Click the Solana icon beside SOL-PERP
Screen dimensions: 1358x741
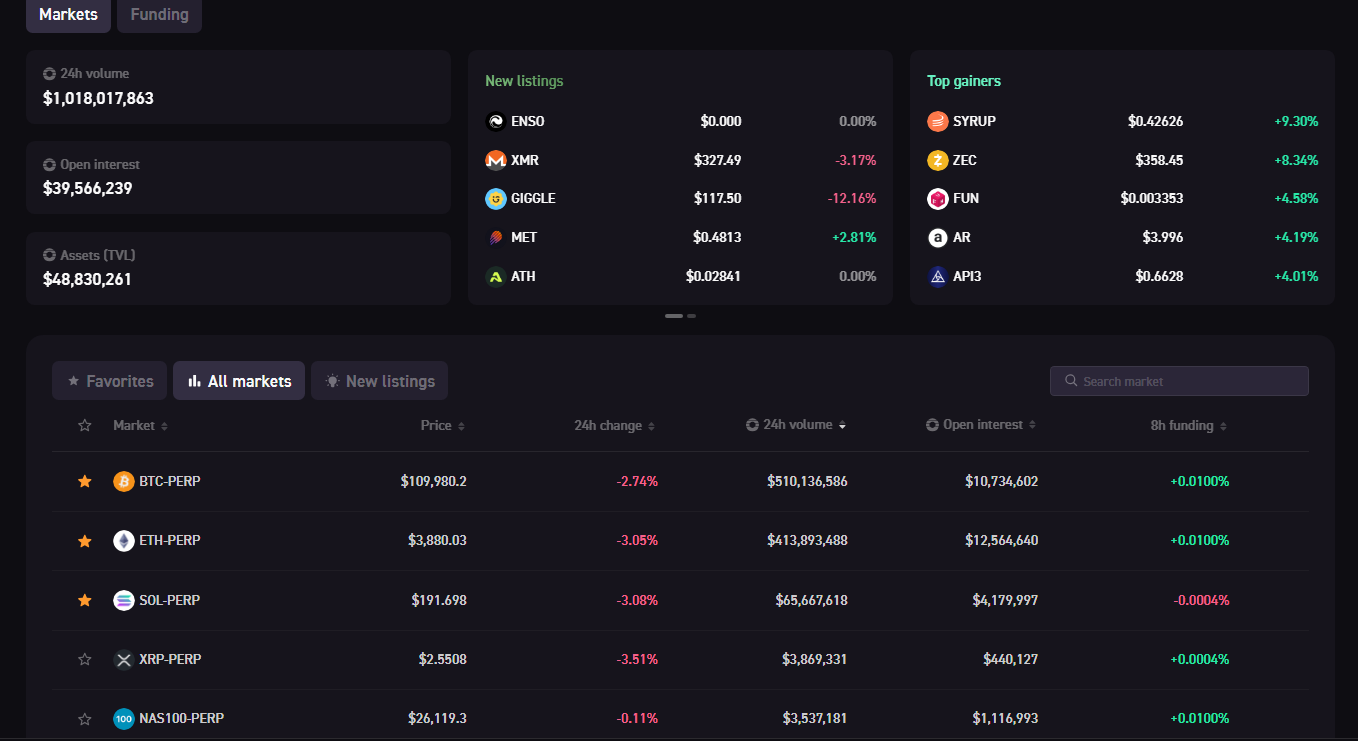pos(124,600)
